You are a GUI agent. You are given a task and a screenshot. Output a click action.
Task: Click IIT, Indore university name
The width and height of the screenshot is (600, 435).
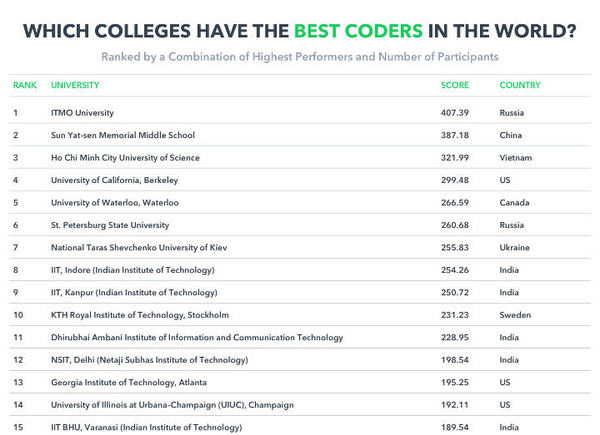[x=132, y=269]
